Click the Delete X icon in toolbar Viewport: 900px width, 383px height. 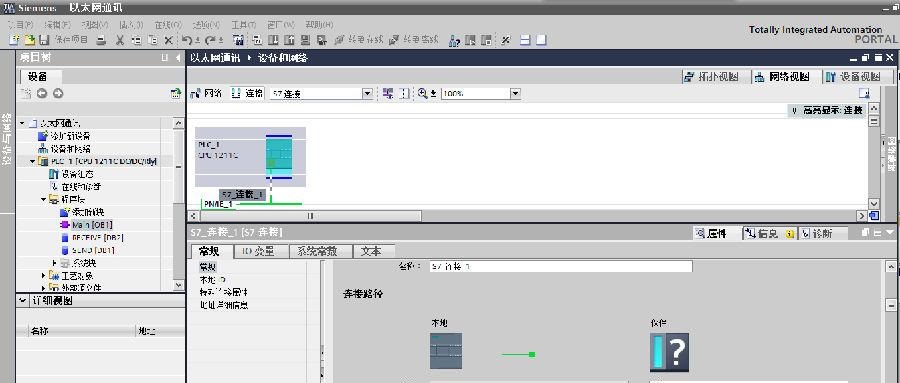pos(168,40)
